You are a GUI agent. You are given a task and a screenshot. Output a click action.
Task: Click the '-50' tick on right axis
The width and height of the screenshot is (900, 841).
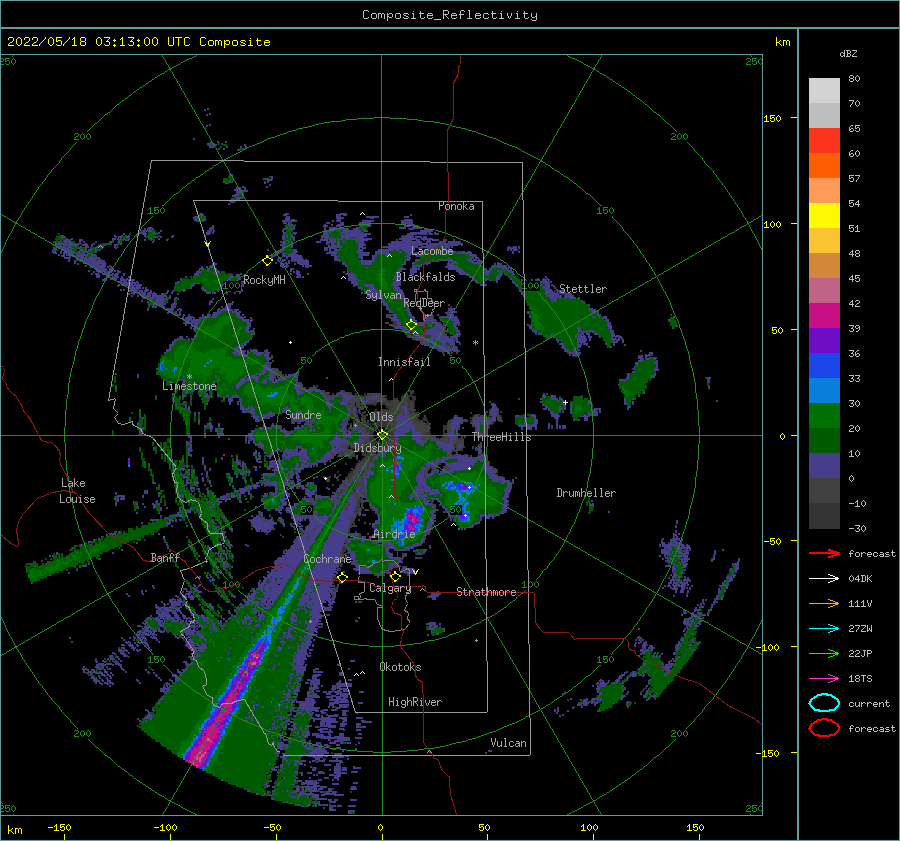[772, 541]
